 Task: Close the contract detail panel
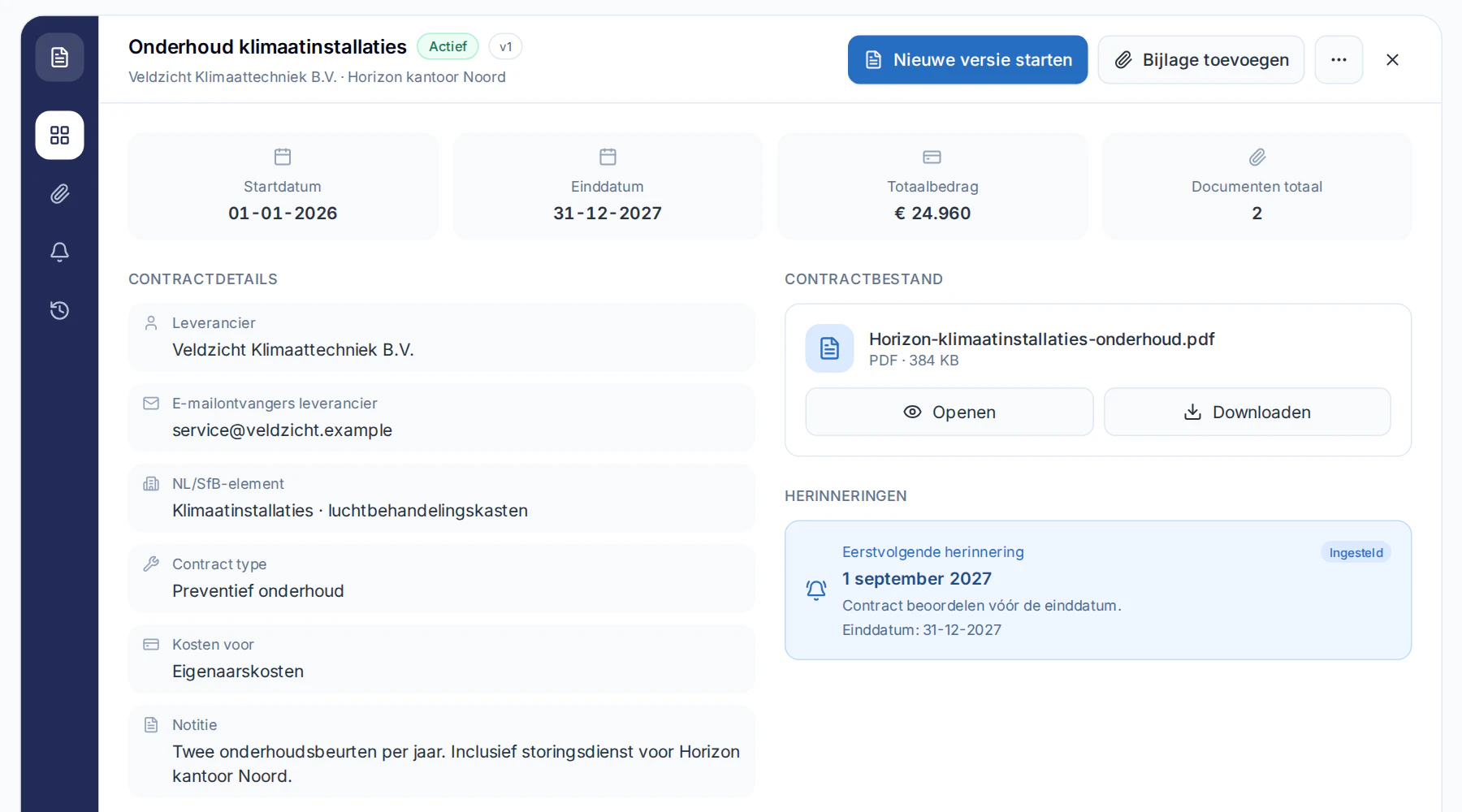pos(1392,60)
